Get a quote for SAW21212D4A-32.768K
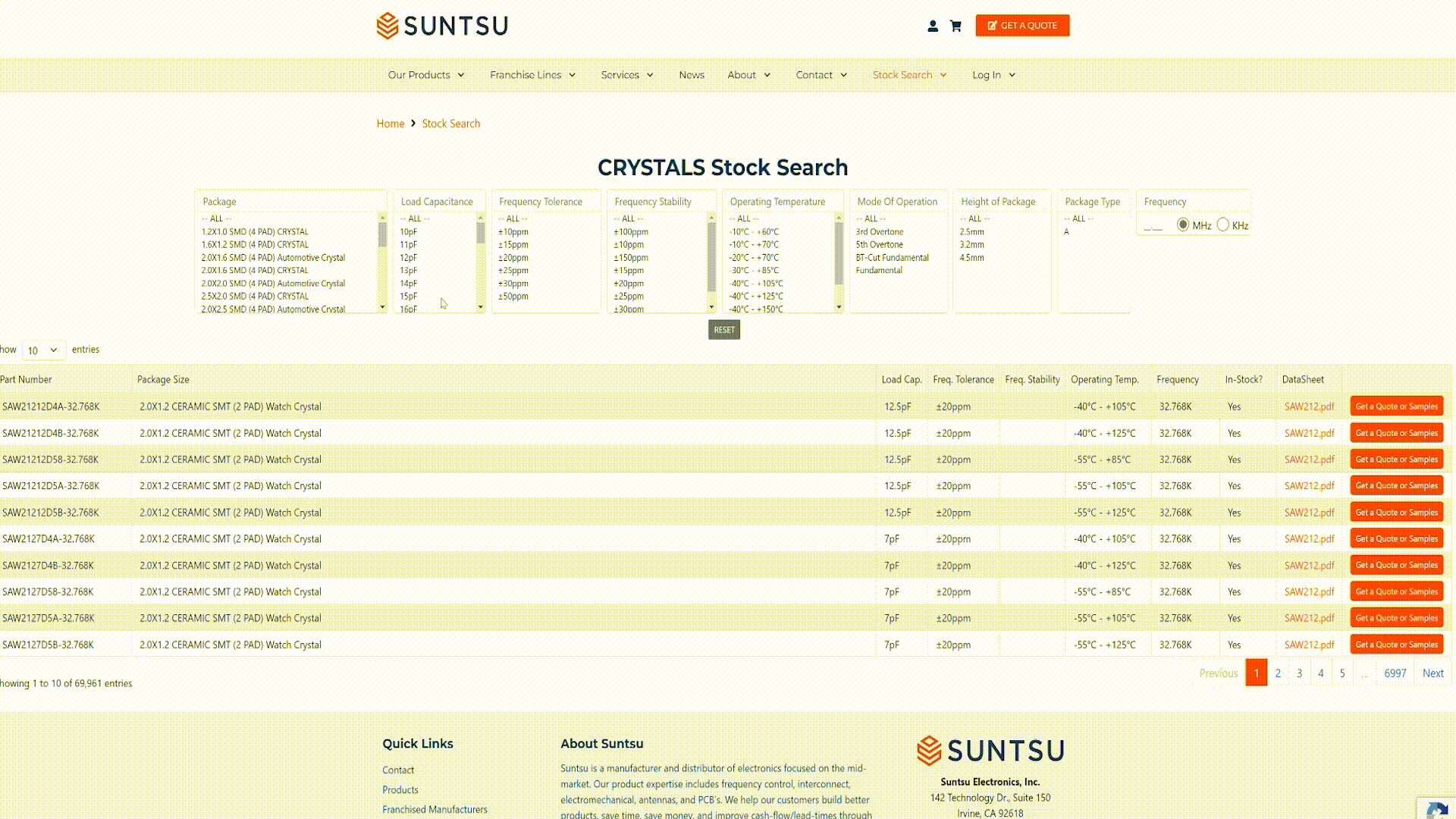 1397,406
